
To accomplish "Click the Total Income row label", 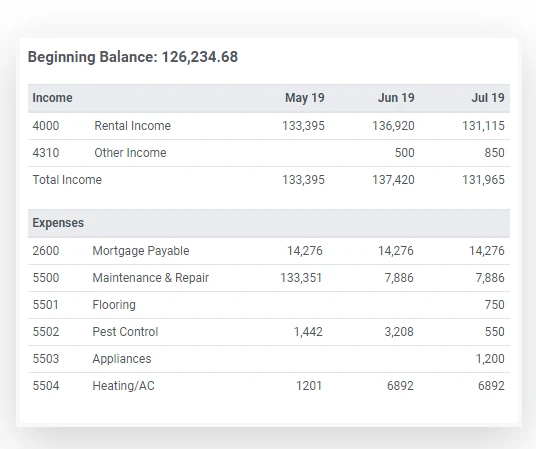I will coord(67,180).
